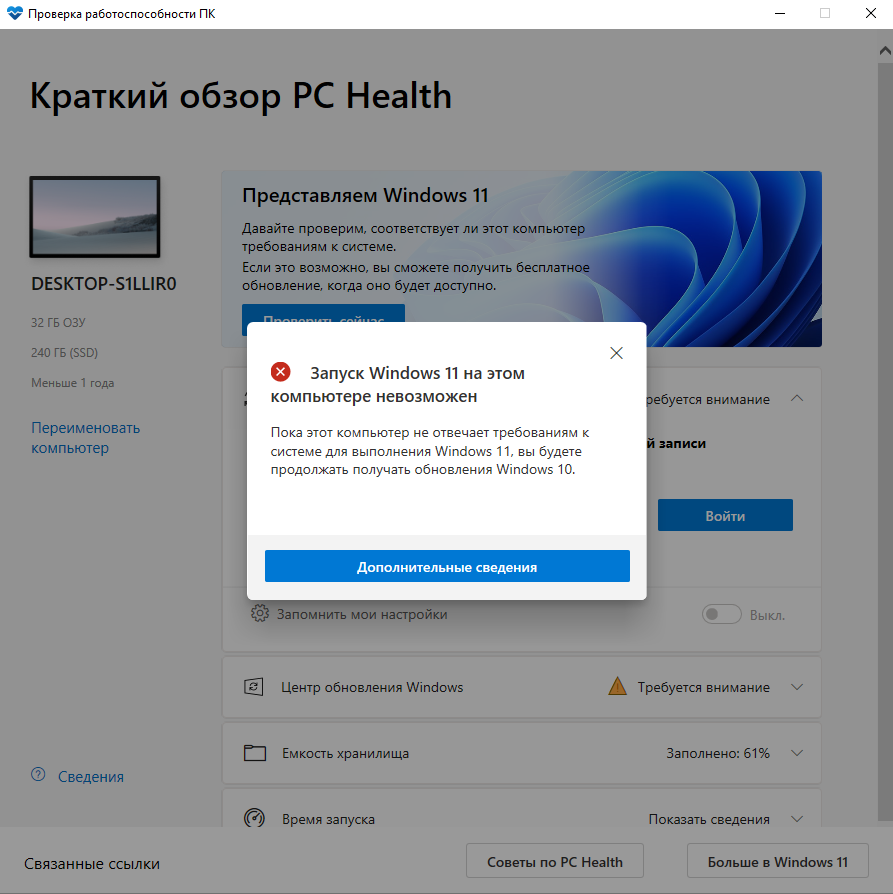This screenshot has height=894, width=893.
Task: Close the Windows 11 incompatibility dialog
Action: click(x=616, y=353)
